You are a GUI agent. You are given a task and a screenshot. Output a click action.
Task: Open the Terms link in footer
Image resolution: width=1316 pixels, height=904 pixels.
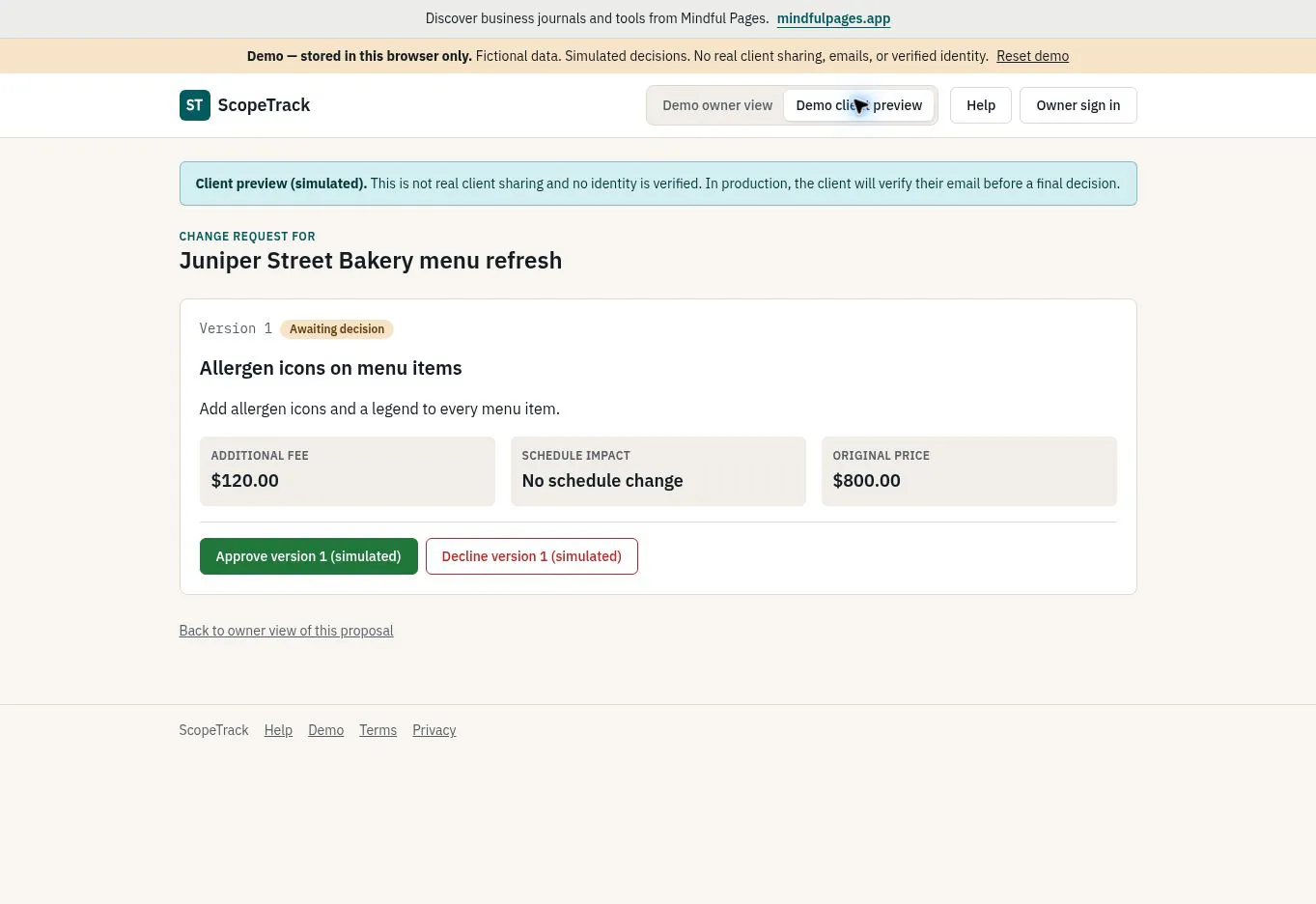click(x=378, y=730)
